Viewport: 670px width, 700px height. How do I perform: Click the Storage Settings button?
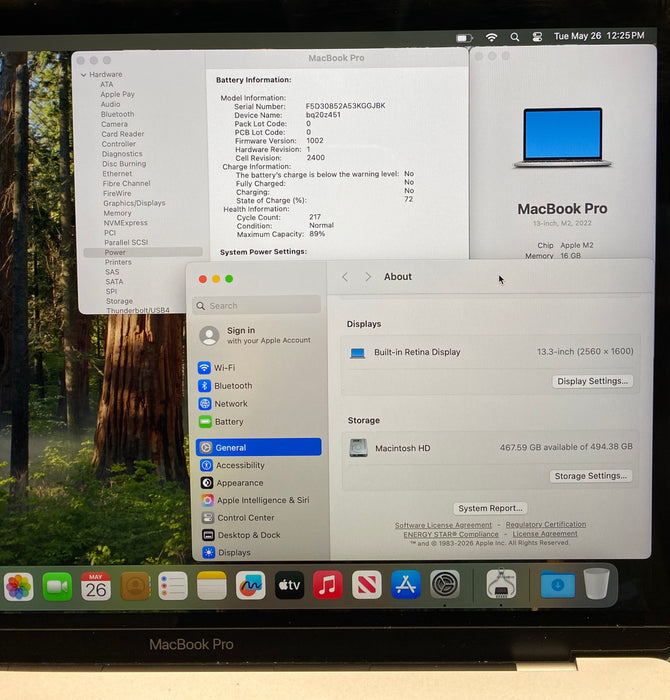coord(591,476)
